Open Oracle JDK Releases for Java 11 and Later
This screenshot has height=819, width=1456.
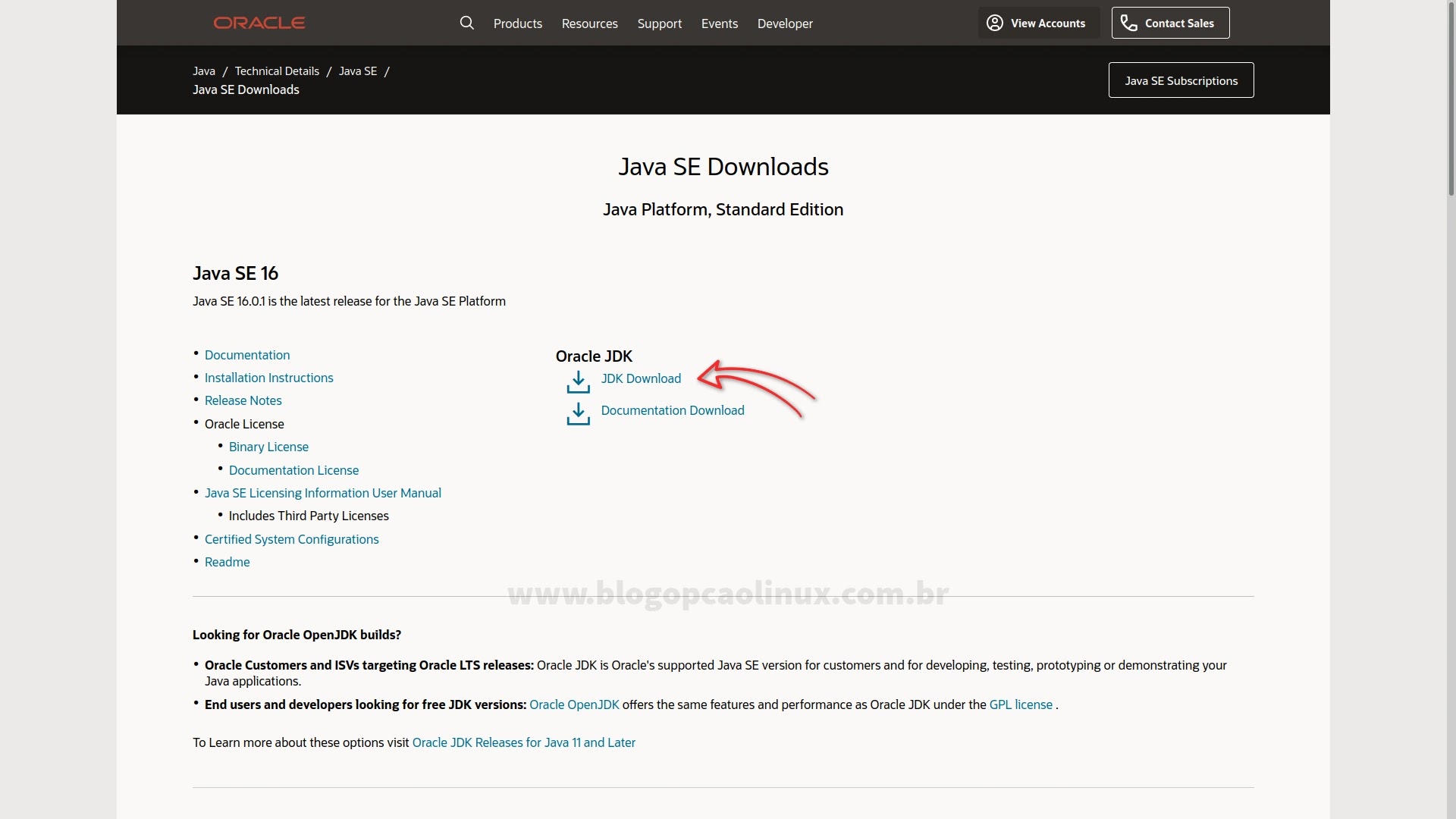click(524, 742)
